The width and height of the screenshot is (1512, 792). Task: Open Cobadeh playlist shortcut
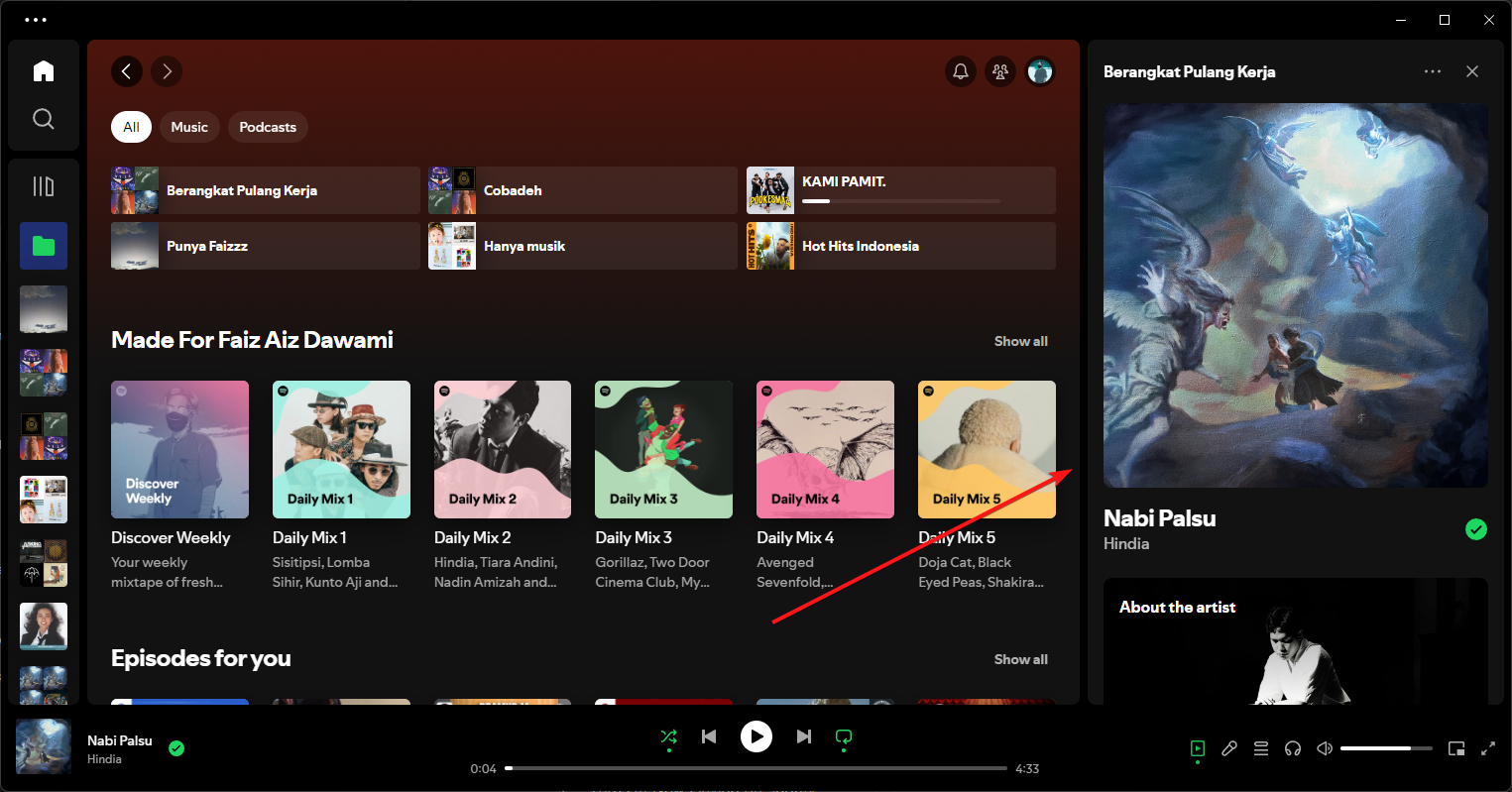pyautogui.click(x=583, y=190)
